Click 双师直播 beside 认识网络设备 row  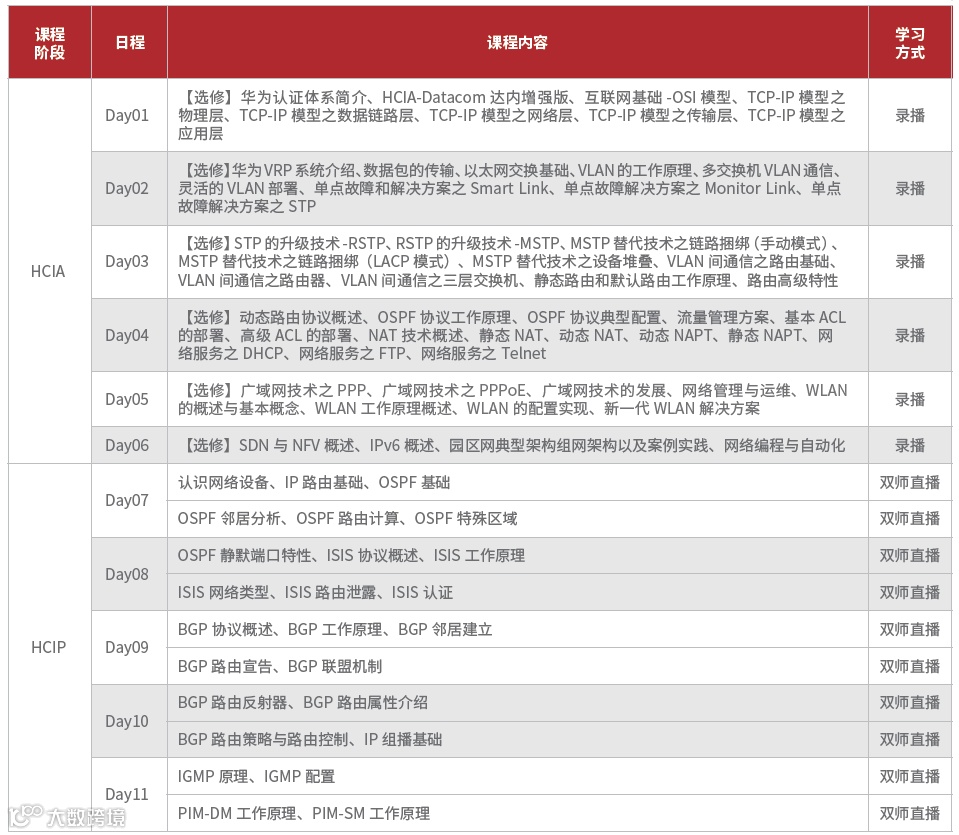910,482
